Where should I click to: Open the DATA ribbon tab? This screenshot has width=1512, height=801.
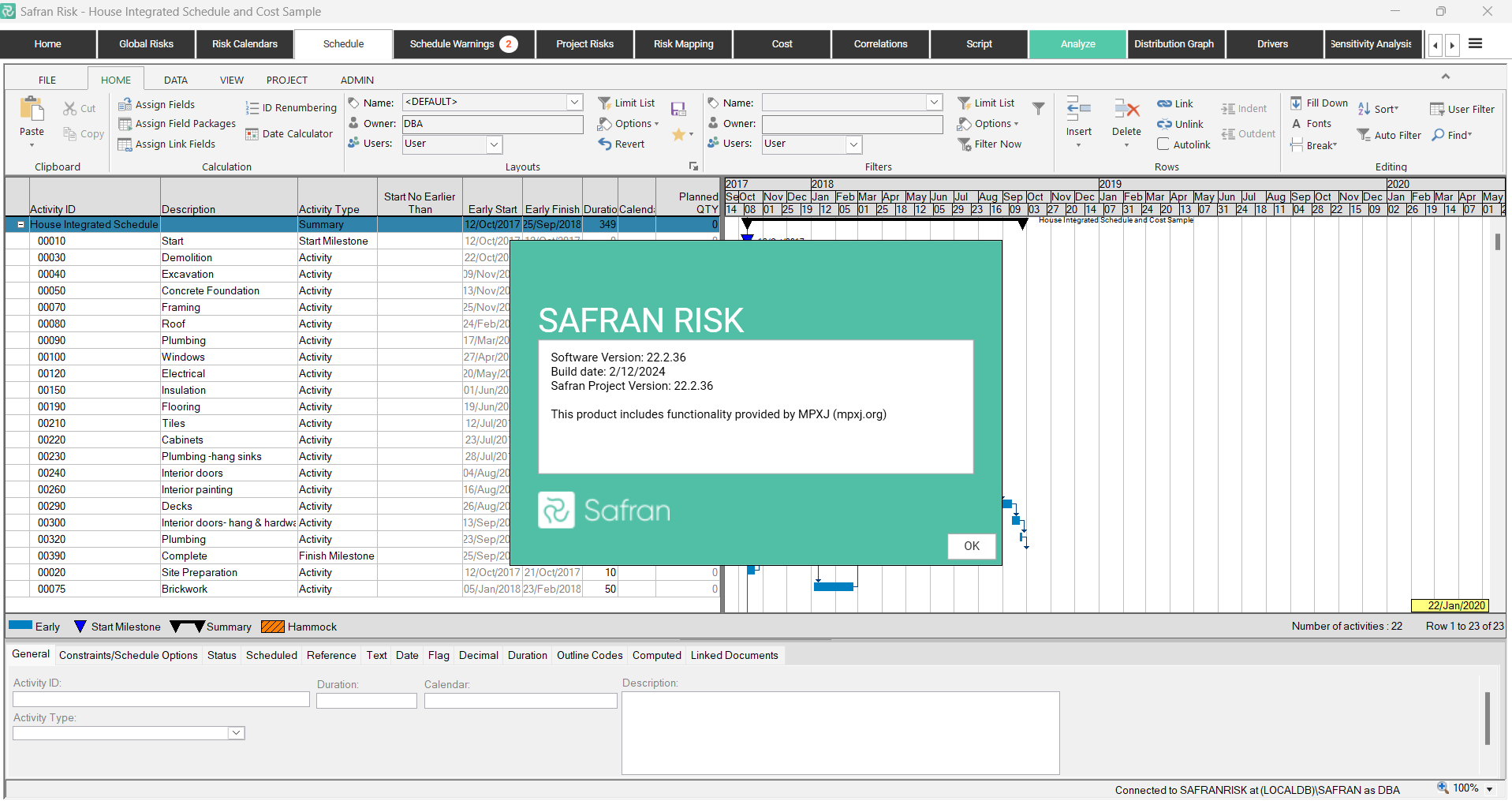[175, 80]
